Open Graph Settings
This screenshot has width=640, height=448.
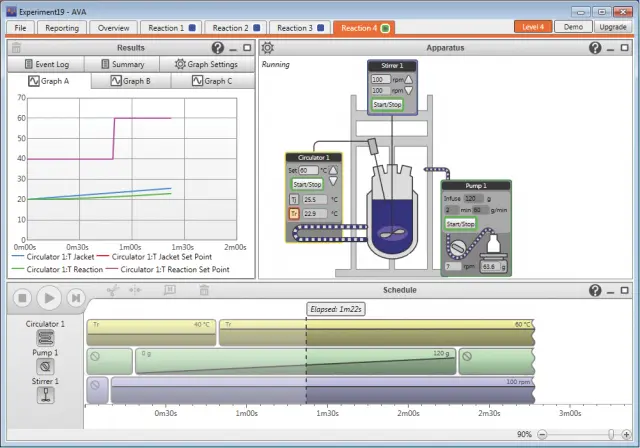(207, 64)
